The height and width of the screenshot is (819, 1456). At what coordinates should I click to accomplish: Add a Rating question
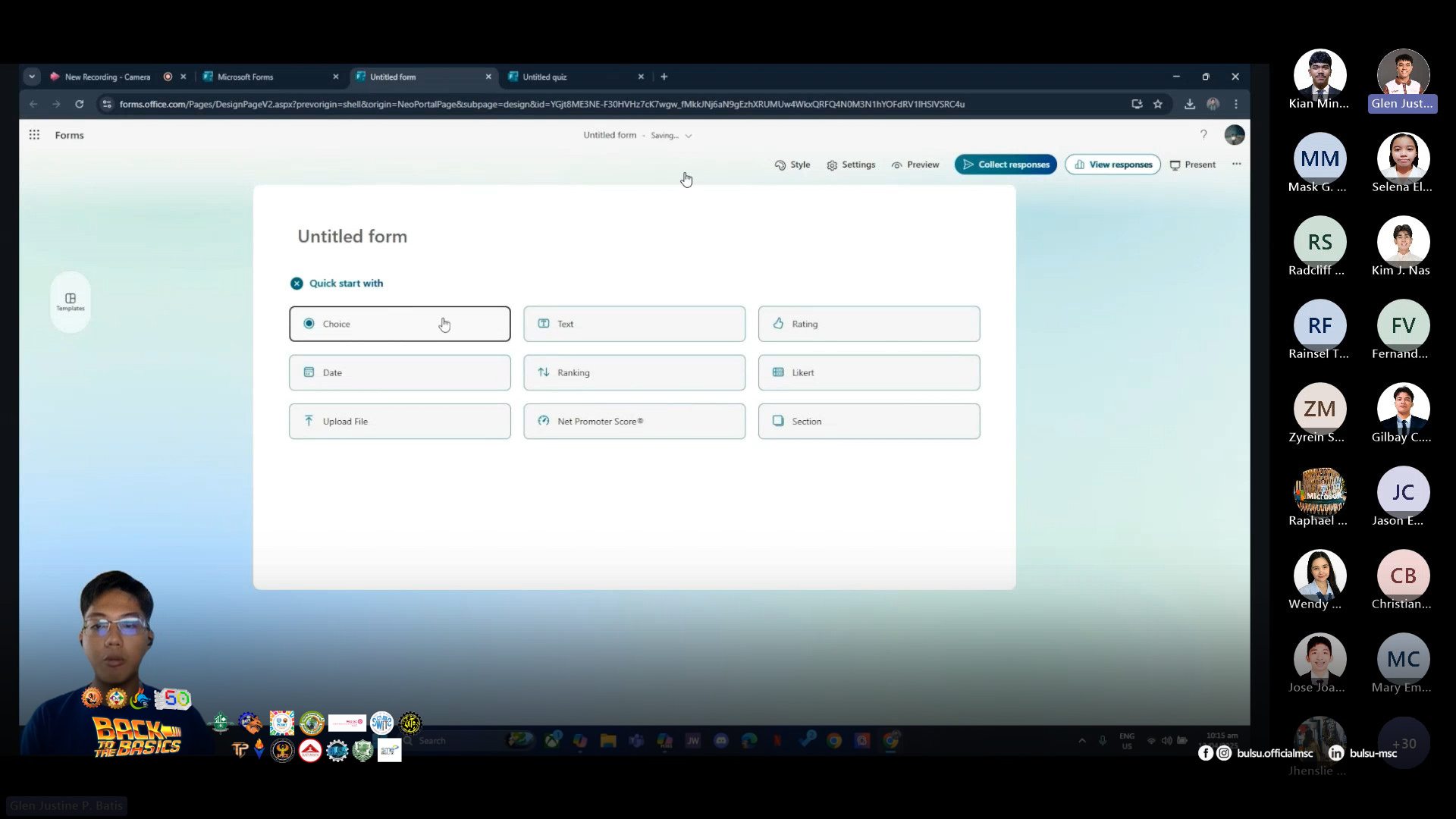tap(868, 324)
